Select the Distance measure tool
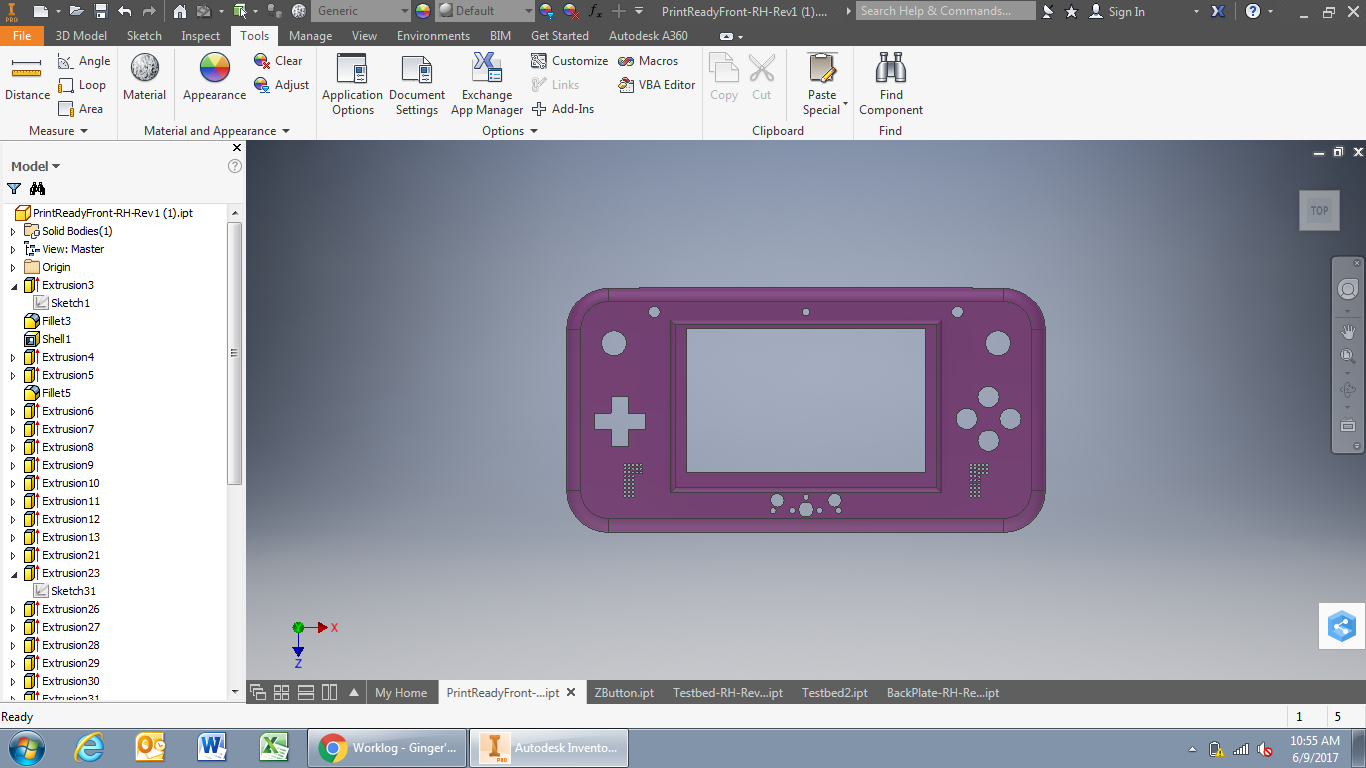Screen dimensions: 1366x768 (27, 79)
